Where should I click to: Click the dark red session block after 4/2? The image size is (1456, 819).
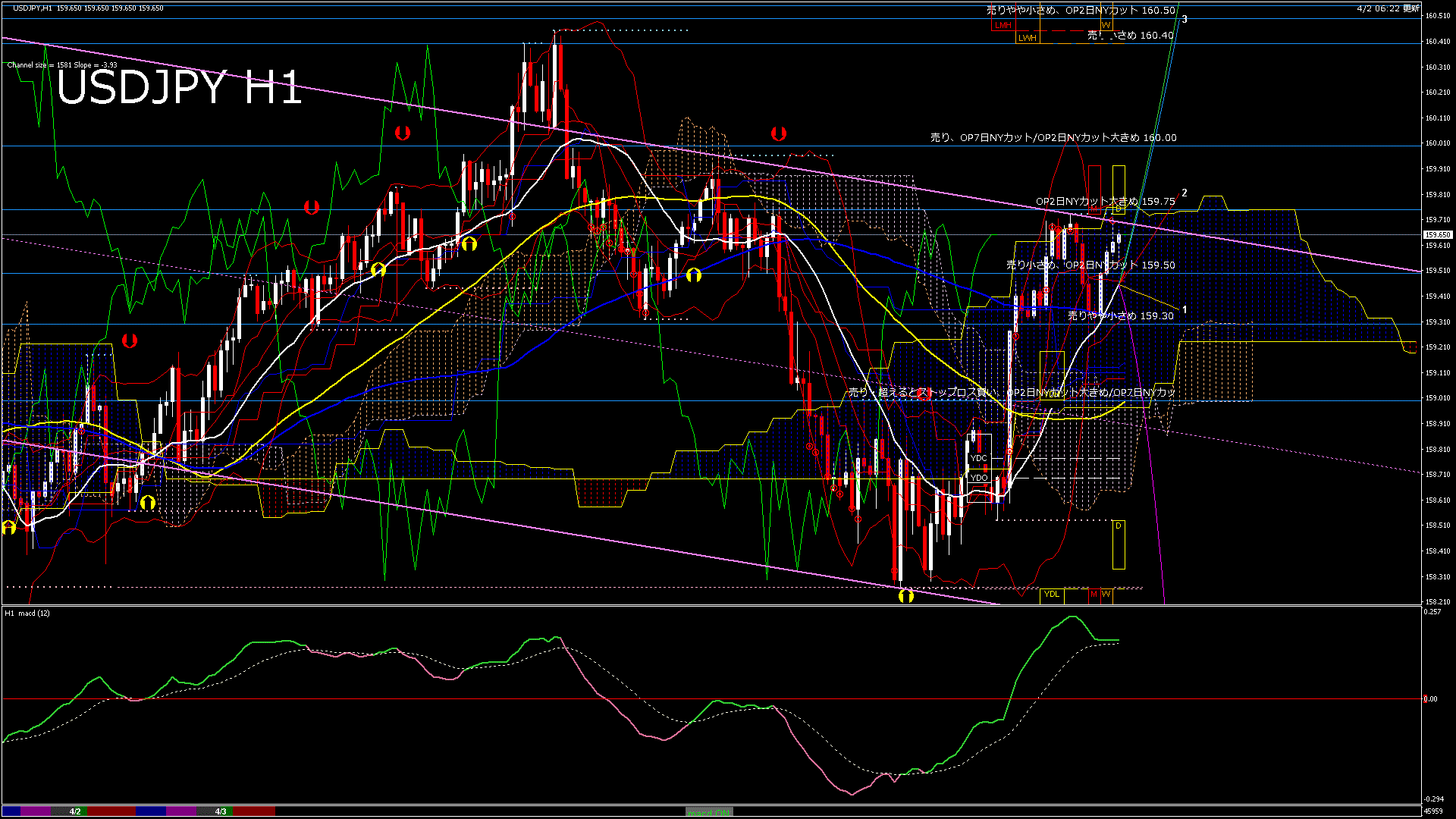point(111,811)
